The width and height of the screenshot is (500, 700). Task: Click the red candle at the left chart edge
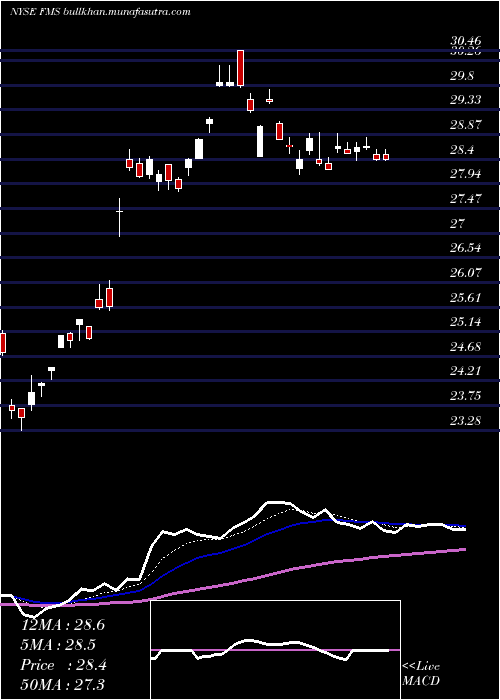(2, 343)
